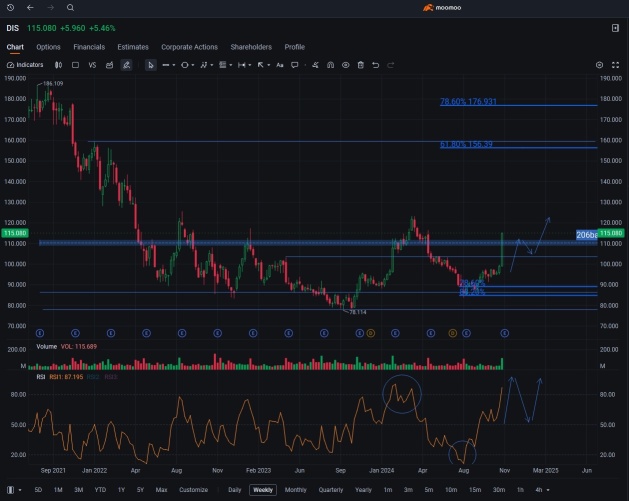Open the Shareholders tab
This screenshot has height=501, width=629.
click(251, 47)
